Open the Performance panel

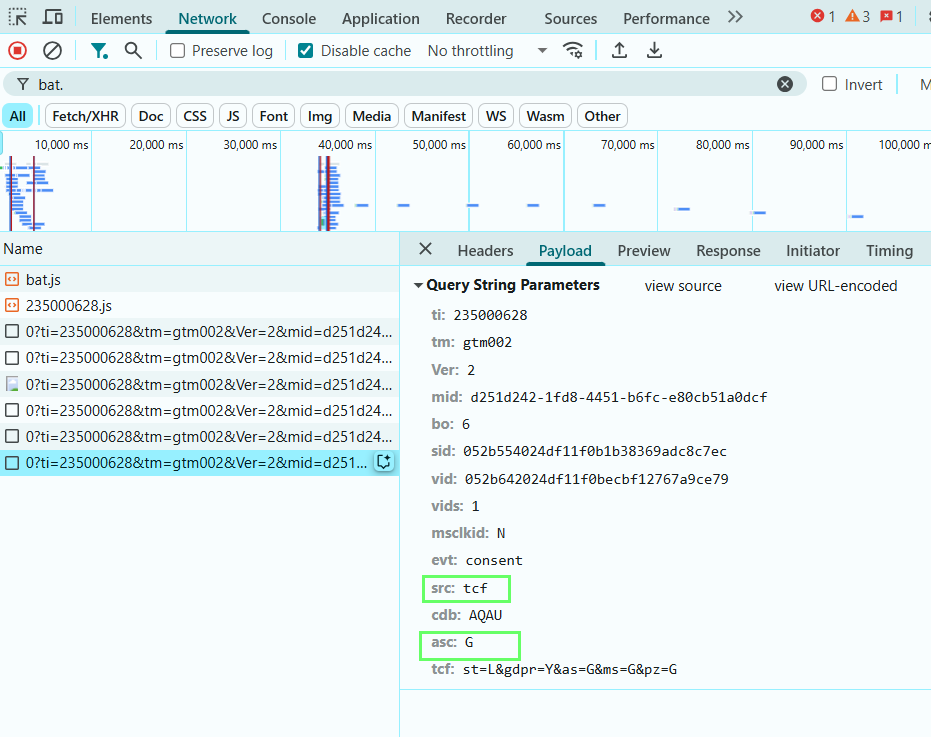666,18
